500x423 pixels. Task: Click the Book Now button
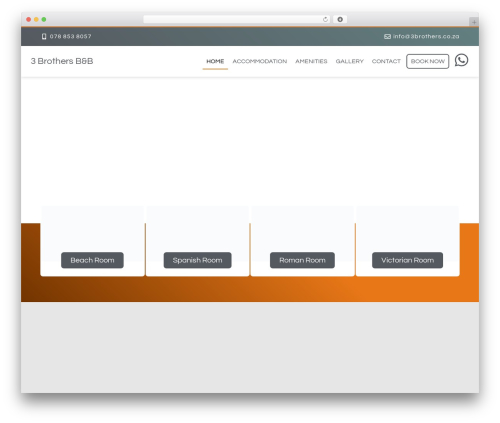[427, 61]
